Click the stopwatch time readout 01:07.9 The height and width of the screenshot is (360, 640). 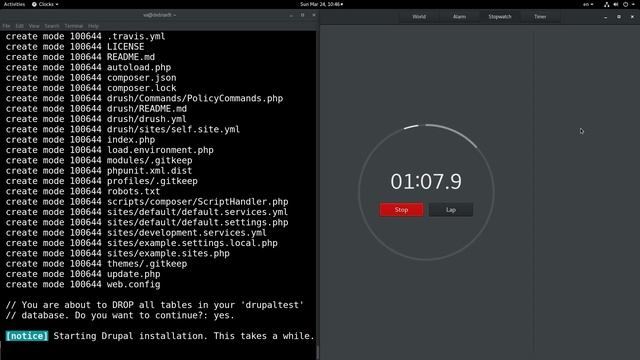tap(426, 182)
